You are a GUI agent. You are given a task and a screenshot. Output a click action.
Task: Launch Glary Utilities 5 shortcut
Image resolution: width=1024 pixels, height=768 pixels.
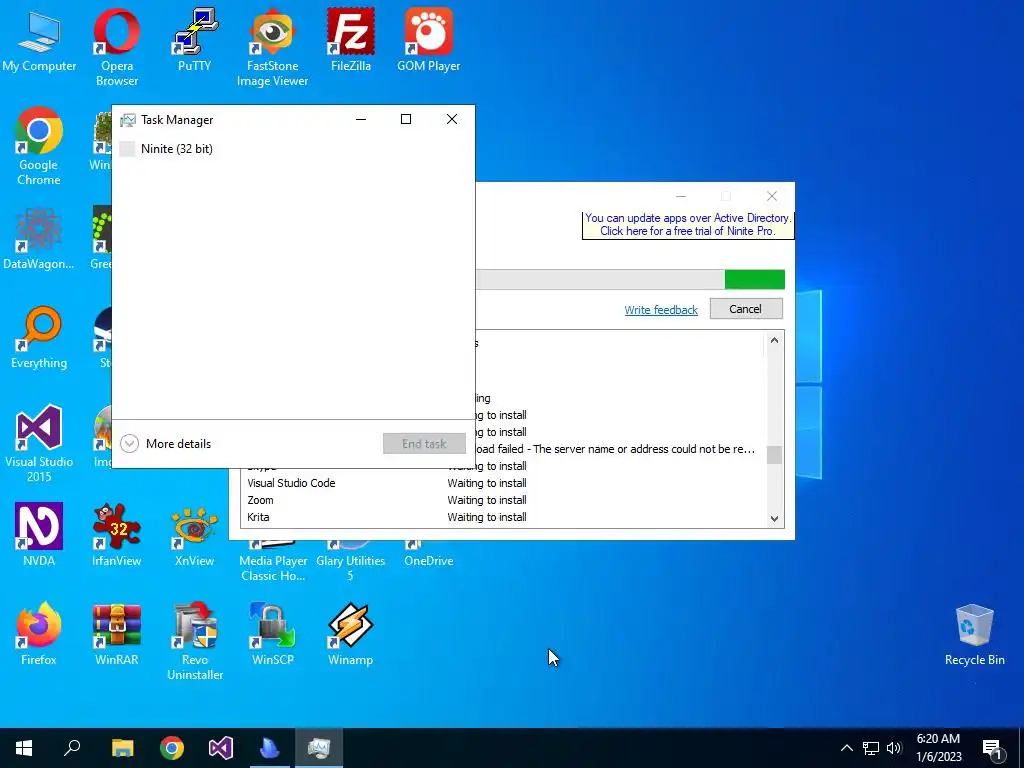pyautogui.click(x=351, y=562)
